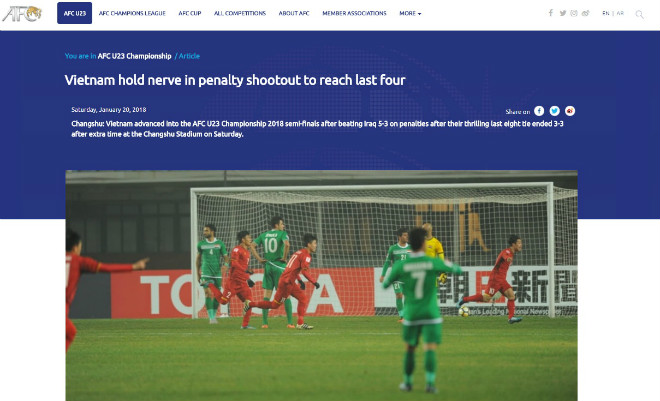This screenshot has height=401, width=660.
Task: Open AFC Champions League menu item
Action: tap(132, 13)
